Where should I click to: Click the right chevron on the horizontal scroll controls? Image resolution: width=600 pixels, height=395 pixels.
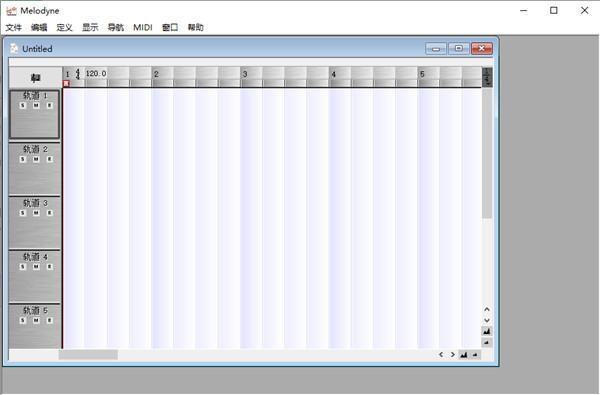click(453, 355)
